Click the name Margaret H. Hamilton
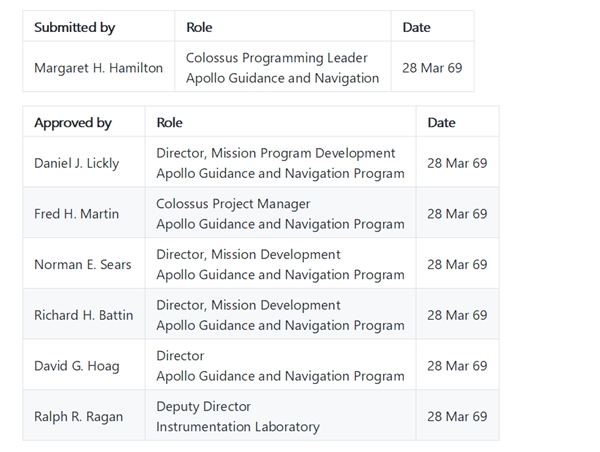 98,68
